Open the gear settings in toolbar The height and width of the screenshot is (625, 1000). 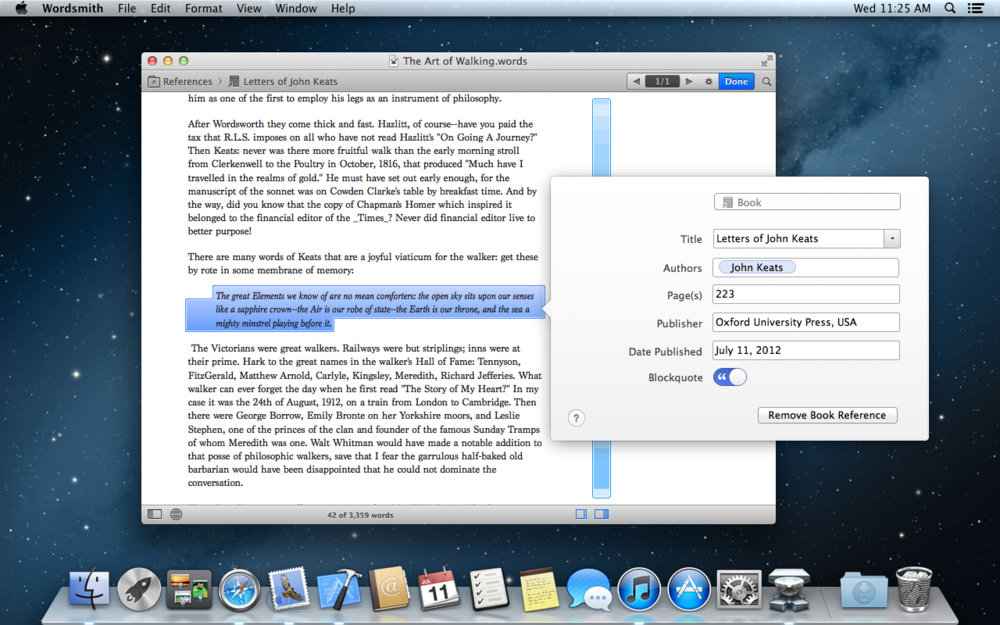click(x=708, y=82)
